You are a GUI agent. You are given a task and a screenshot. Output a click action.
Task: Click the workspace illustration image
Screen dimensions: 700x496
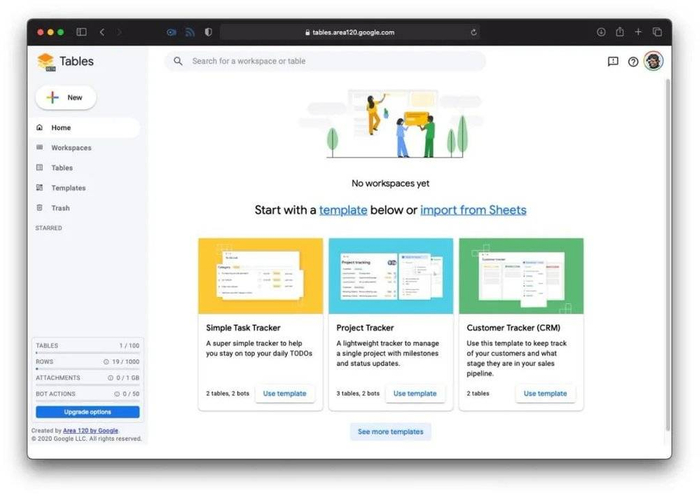[x=391, y=124]
